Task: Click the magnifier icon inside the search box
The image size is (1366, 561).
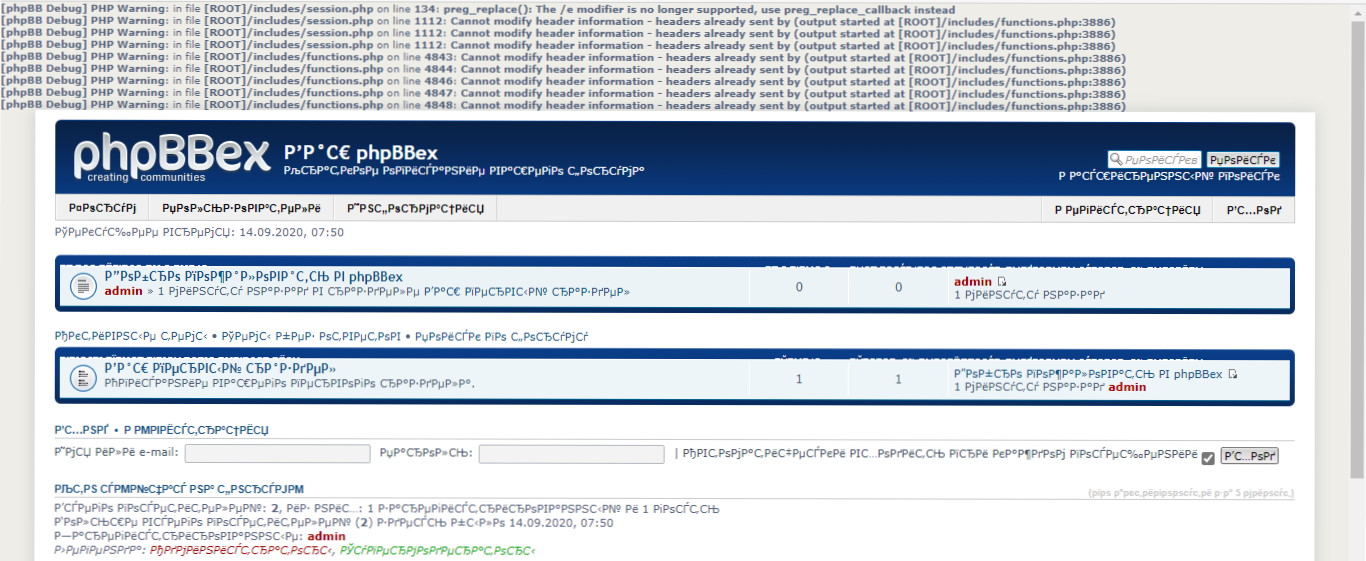Action: coord(1116,159)
